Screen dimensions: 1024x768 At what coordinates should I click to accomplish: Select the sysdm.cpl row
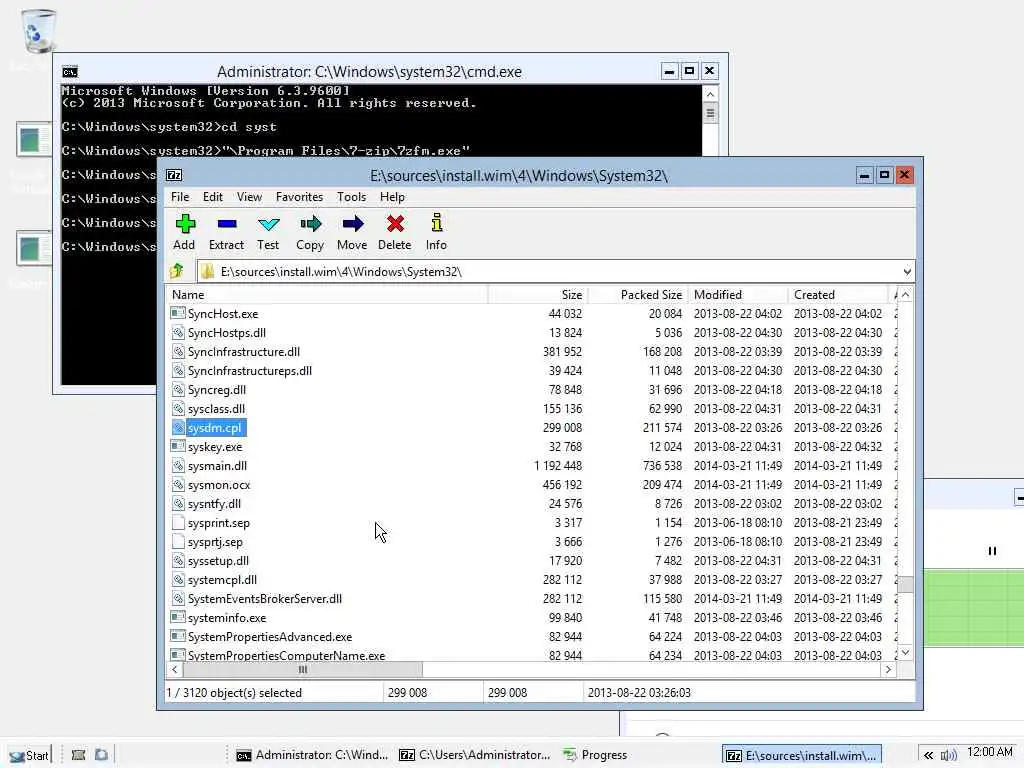[x=532, y=428]
